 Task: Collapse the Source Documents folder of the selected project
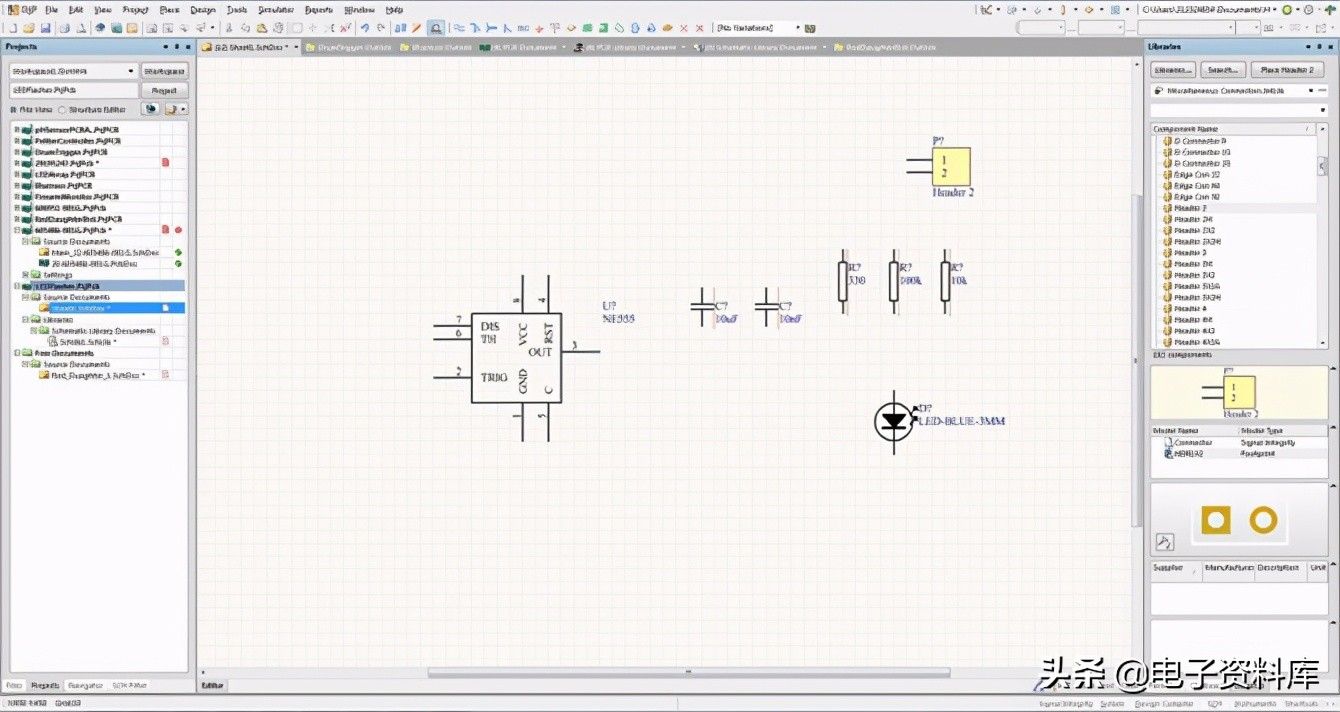26,297
